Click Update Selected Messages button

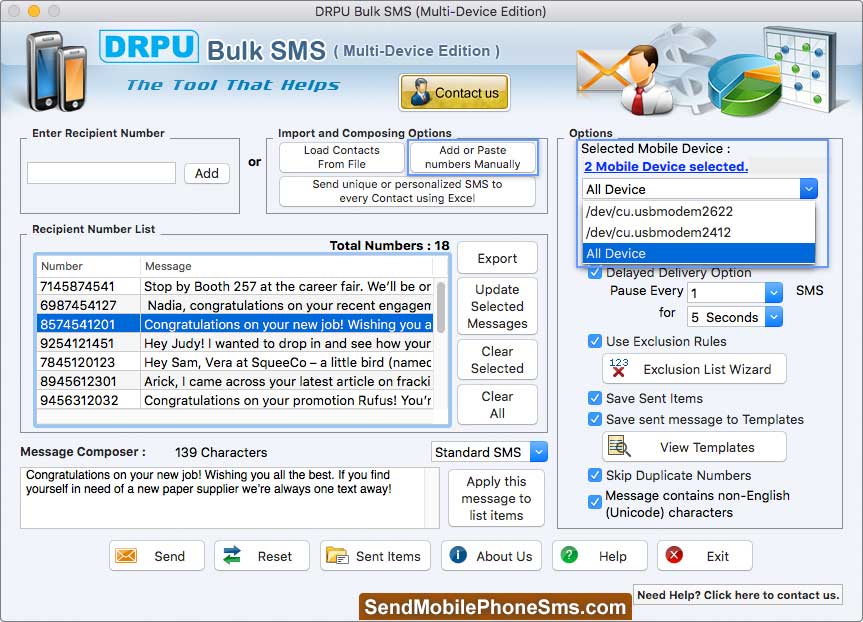point(497,306)
